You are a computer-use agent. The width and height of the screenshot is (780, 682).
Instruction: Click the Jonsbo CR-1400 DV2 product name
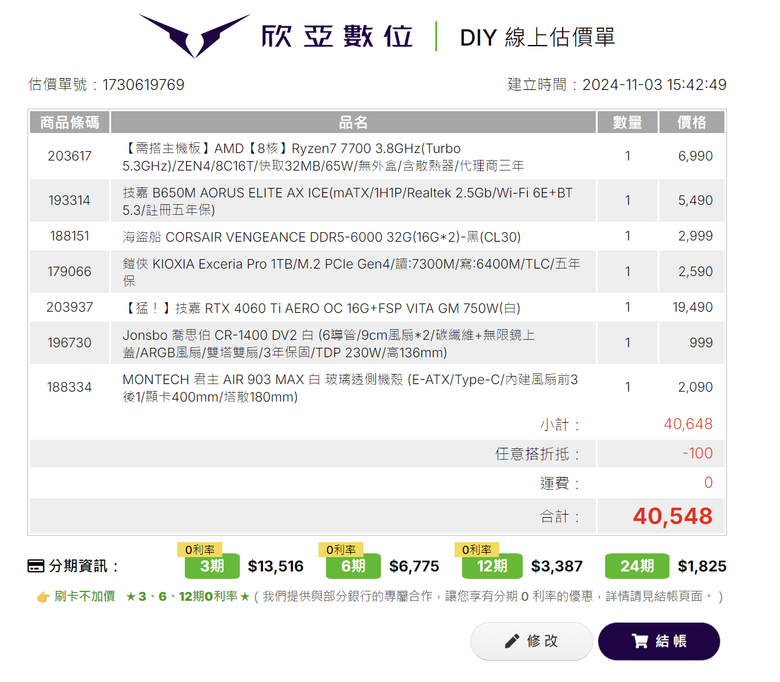tap(329, 344)
